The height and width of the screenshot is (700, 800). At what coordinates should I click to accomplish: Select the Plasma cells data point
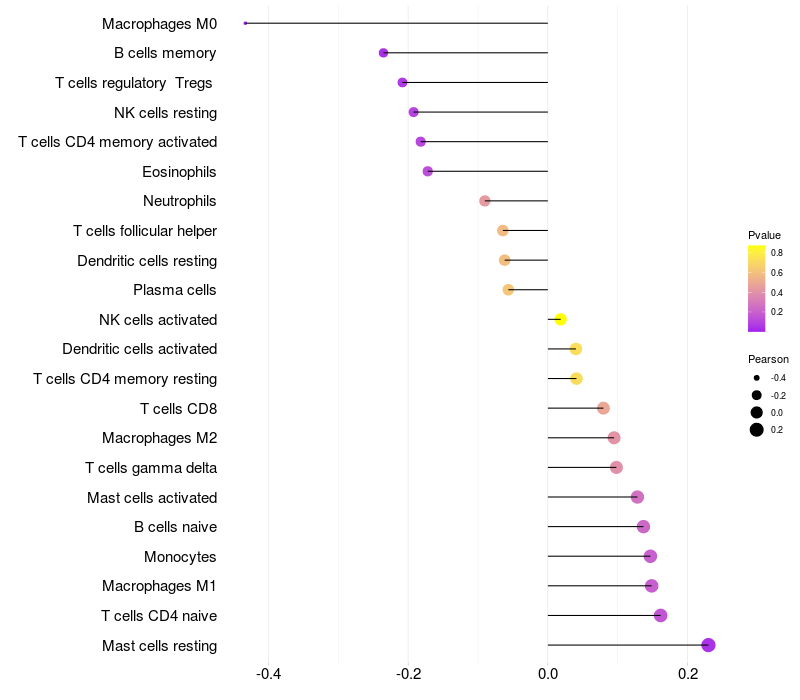click(x=508, y=290)
